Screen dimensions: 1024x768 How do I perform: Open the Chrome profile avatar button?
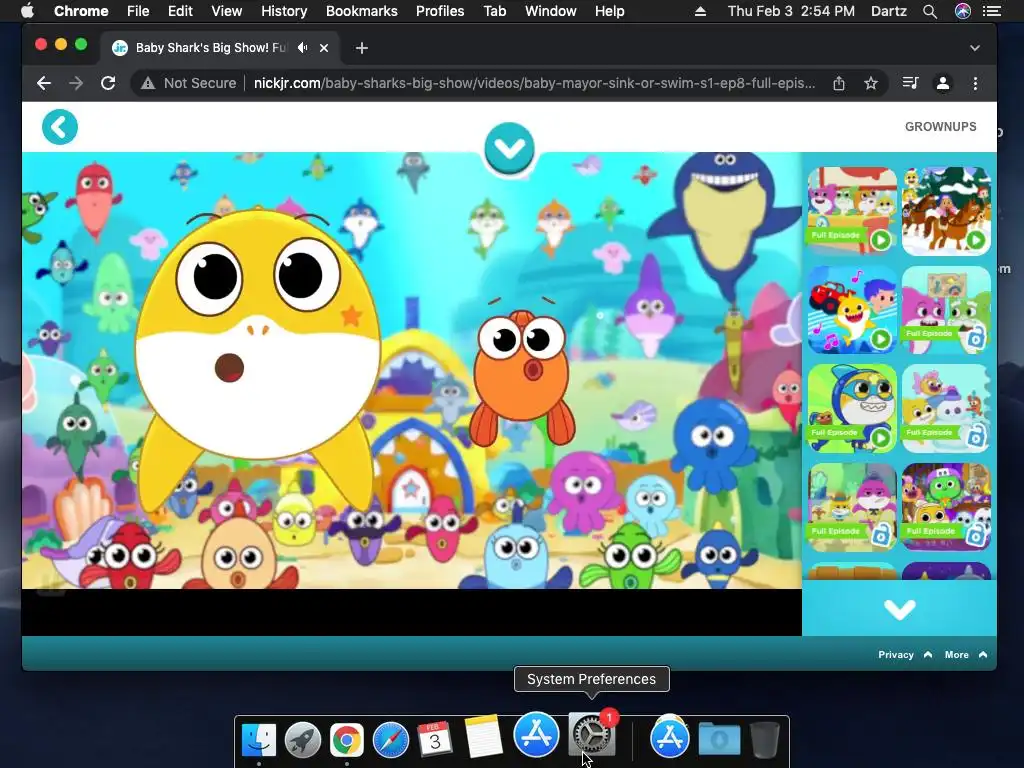point(943,83)
